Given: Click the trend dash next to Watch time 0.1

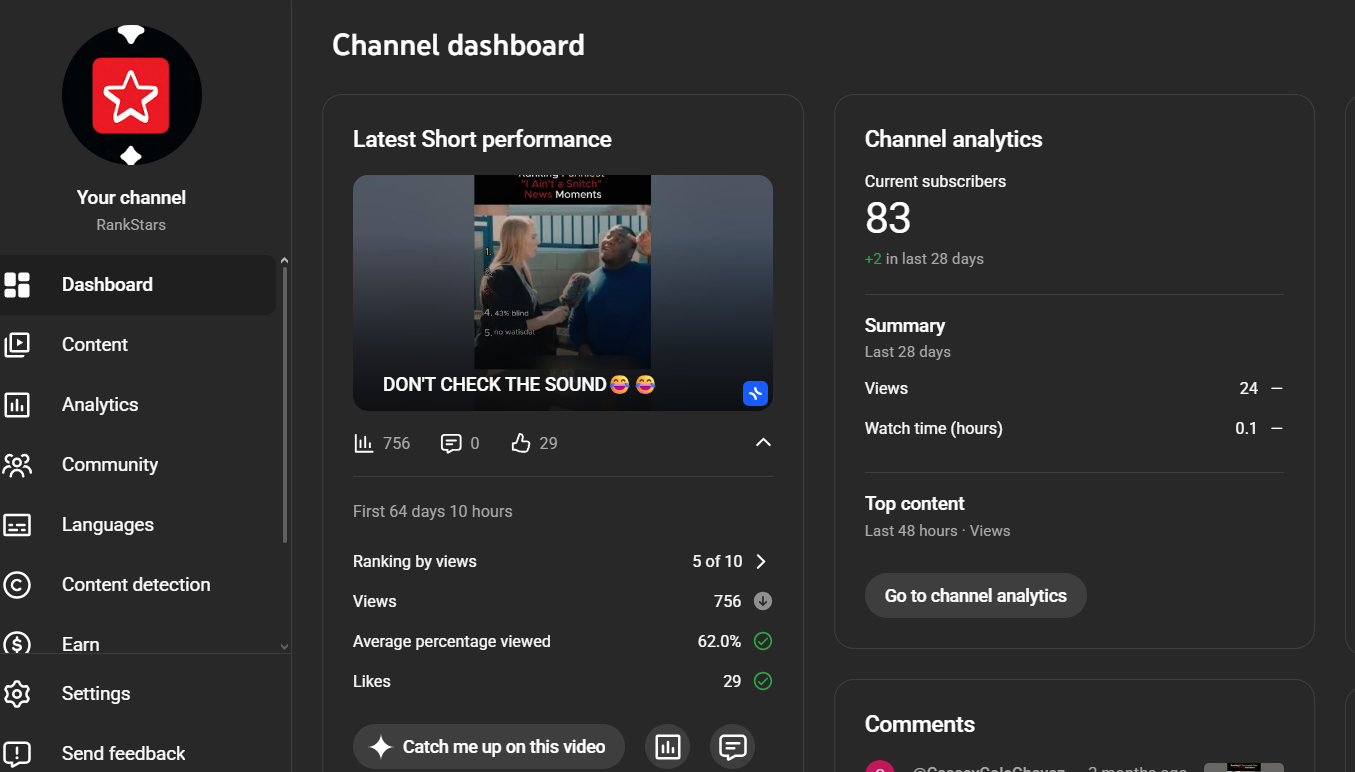Looking at the screenshot, I should (1276, 428).
